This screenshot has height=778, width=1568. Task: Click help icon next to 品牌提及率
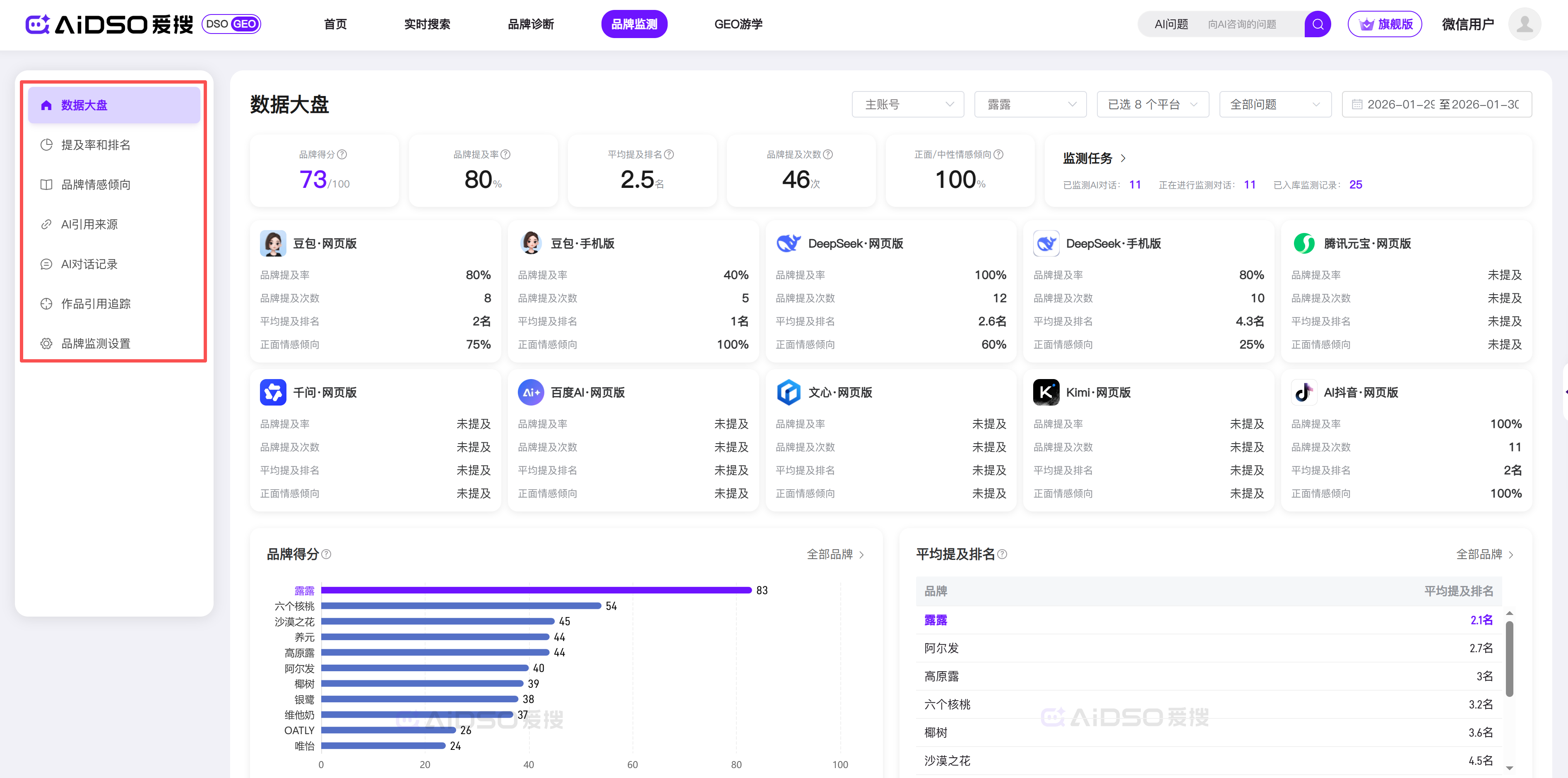pyautogui.click(x=505, y=155)
